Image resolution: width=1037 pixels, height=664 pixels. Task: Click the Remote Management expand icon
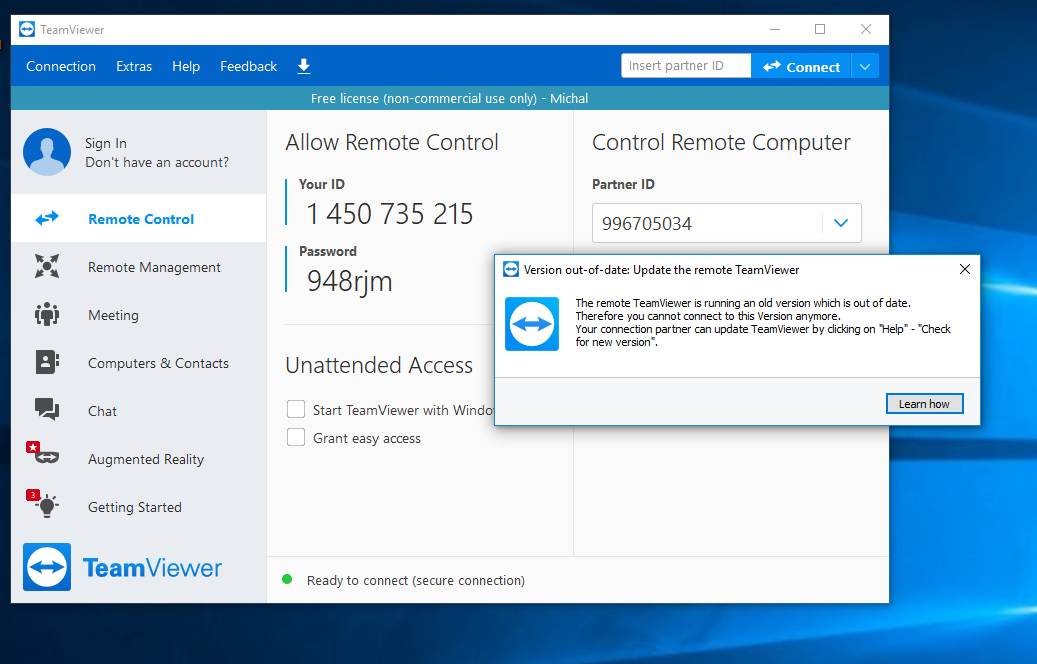click(47, 267)
